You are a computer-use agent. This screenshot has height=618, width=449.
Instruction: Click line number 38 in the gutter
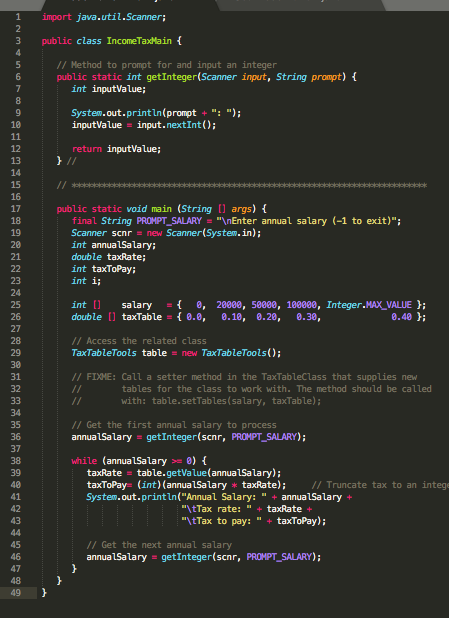tap(16, 461)
